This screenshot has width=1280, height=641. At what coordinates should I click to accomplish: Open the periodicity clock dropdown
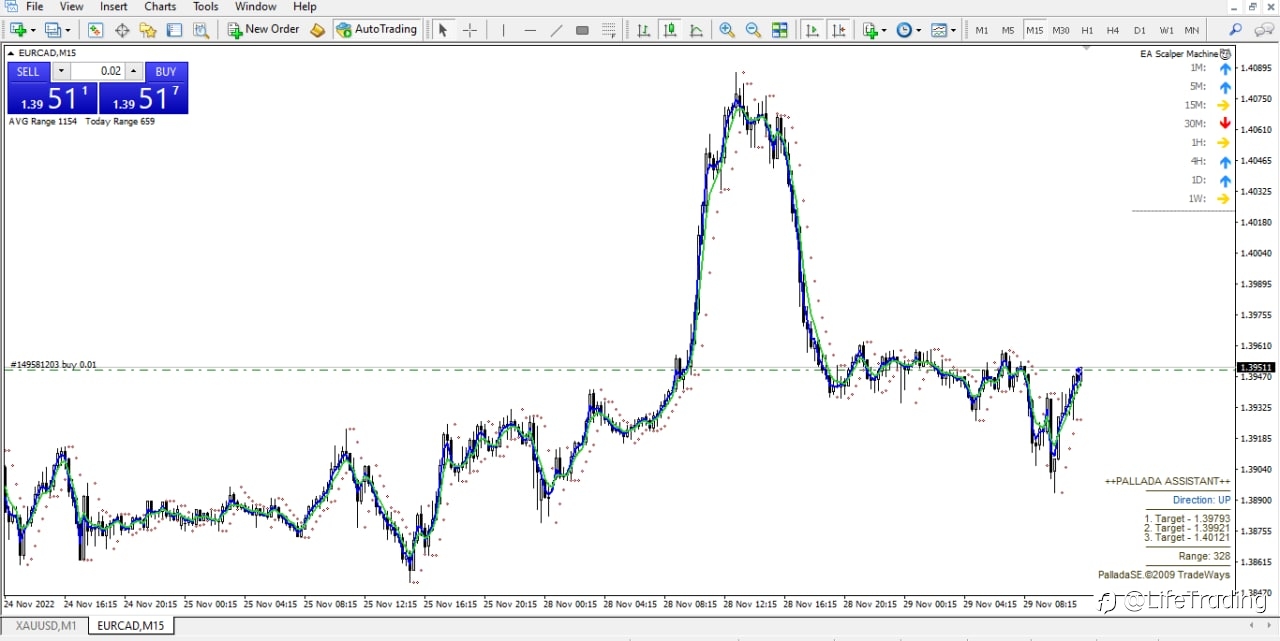click(909, 30)
